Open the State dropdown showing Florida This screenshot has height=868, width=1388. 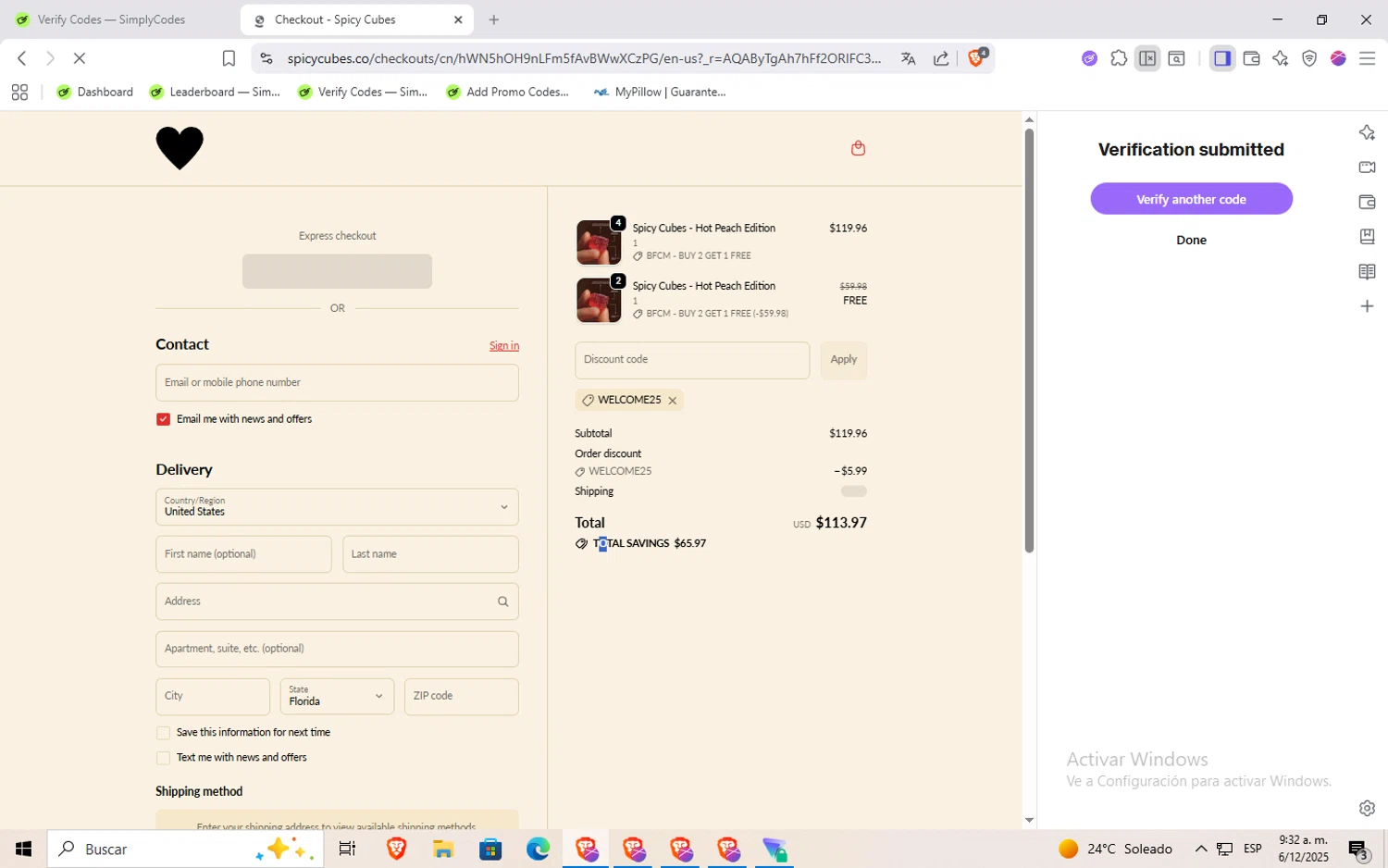pos(337,697)
